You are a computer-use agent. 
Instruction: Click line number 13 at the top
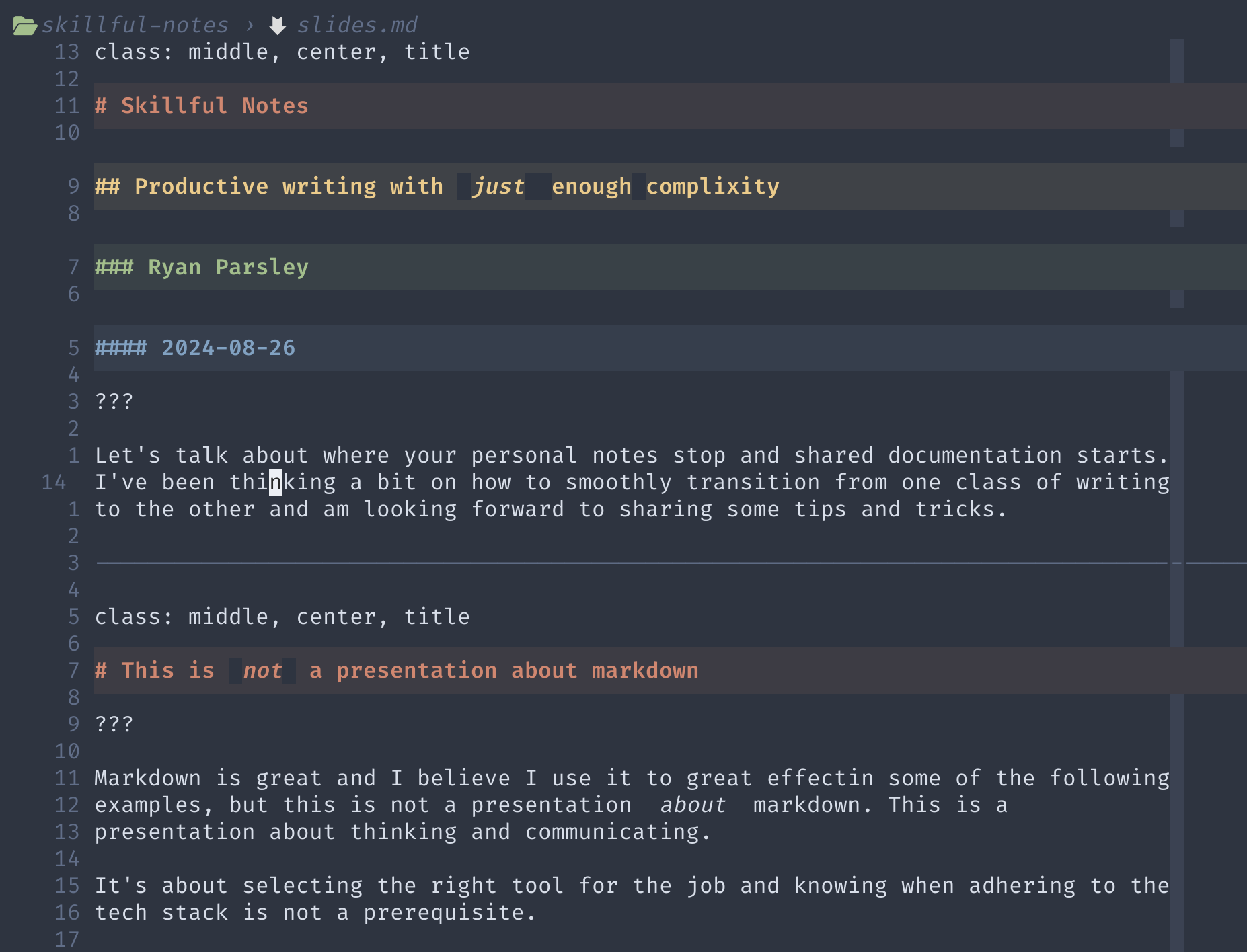[66, 51]
